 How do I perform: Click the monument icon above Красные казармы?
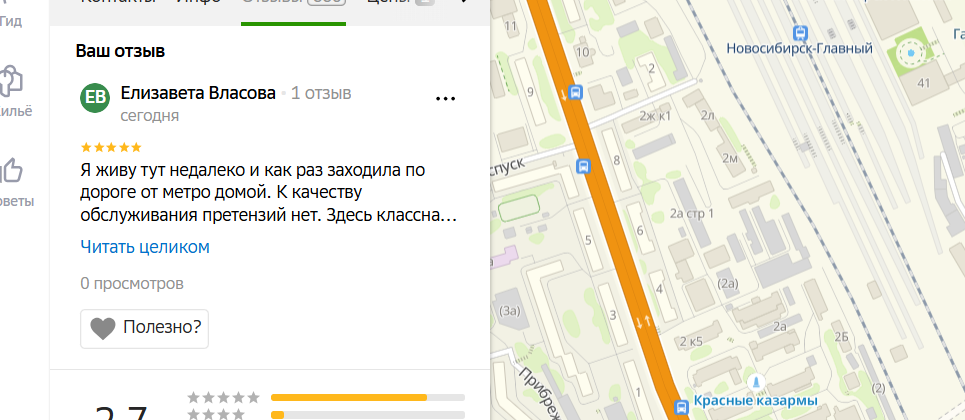pos(758,382)
